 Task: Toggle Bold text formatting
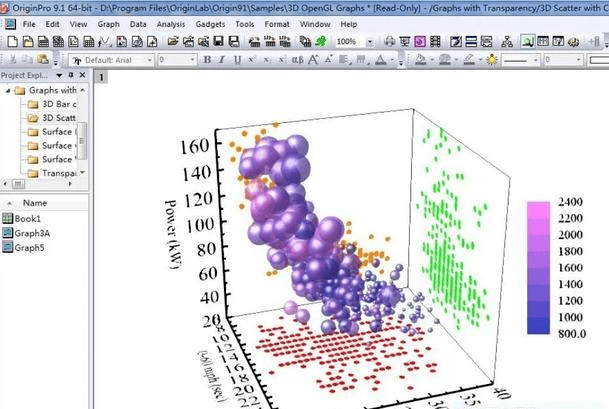(207, 60)
